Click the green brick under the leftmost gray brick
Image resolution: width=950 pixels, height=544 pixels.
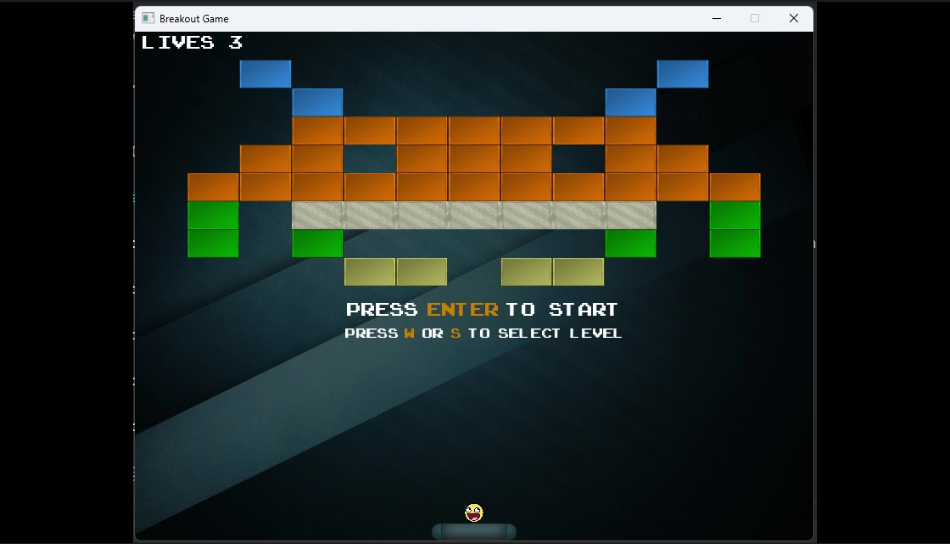point(317,244)
